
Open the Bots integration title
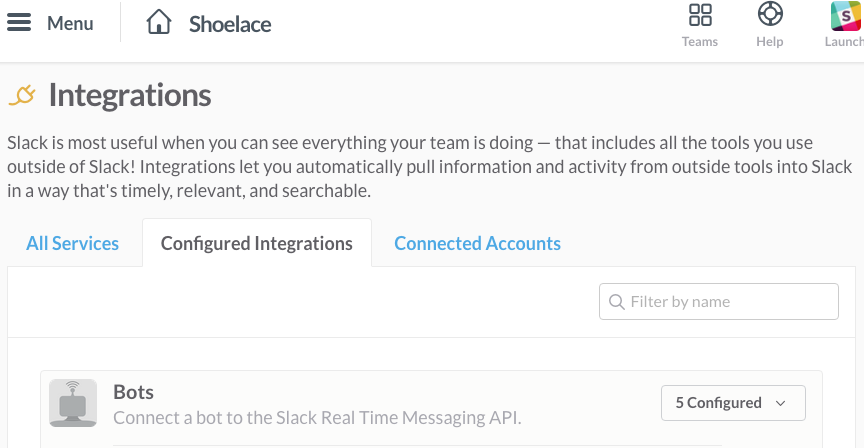pos(134,391)
